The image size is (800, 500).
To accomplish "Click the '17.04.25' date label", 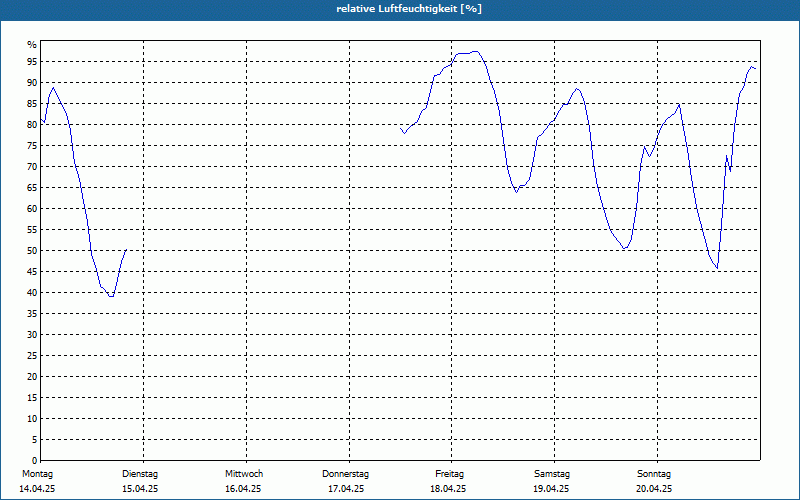I will coord(346,489).
